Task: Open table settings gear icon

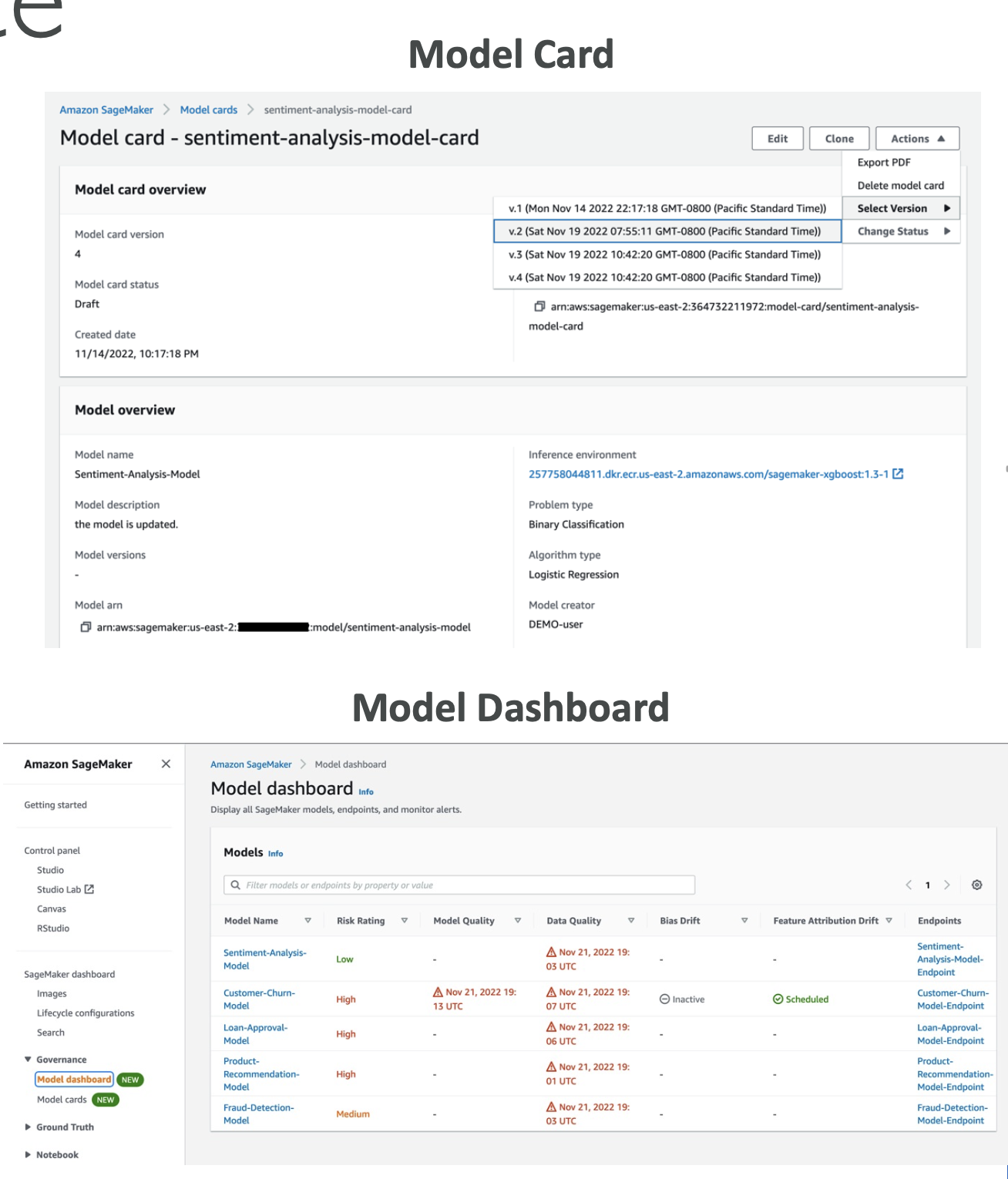Action: [976, 885]
